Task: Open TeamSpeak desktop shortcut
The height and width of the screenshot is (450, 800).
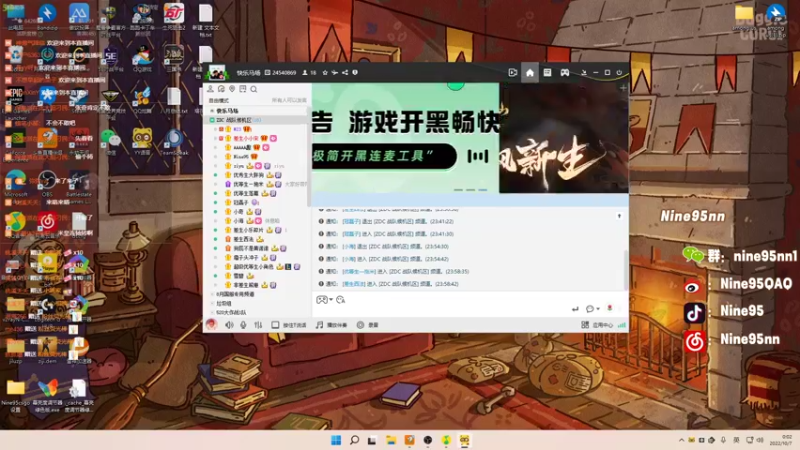Action: (174, 142)
